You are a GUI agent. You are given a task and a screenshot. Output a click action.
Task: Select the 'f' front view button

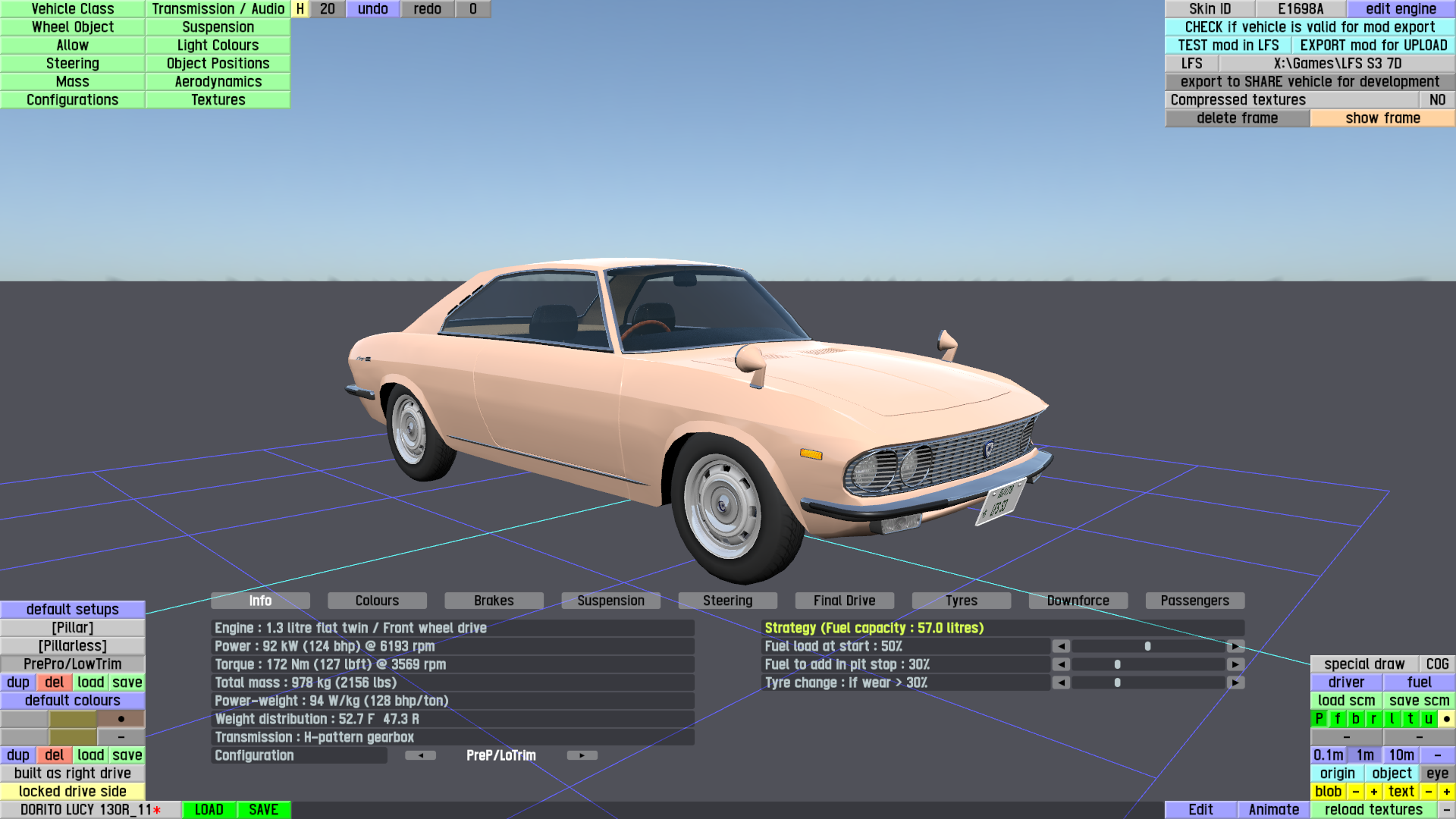coord(1338,719)
